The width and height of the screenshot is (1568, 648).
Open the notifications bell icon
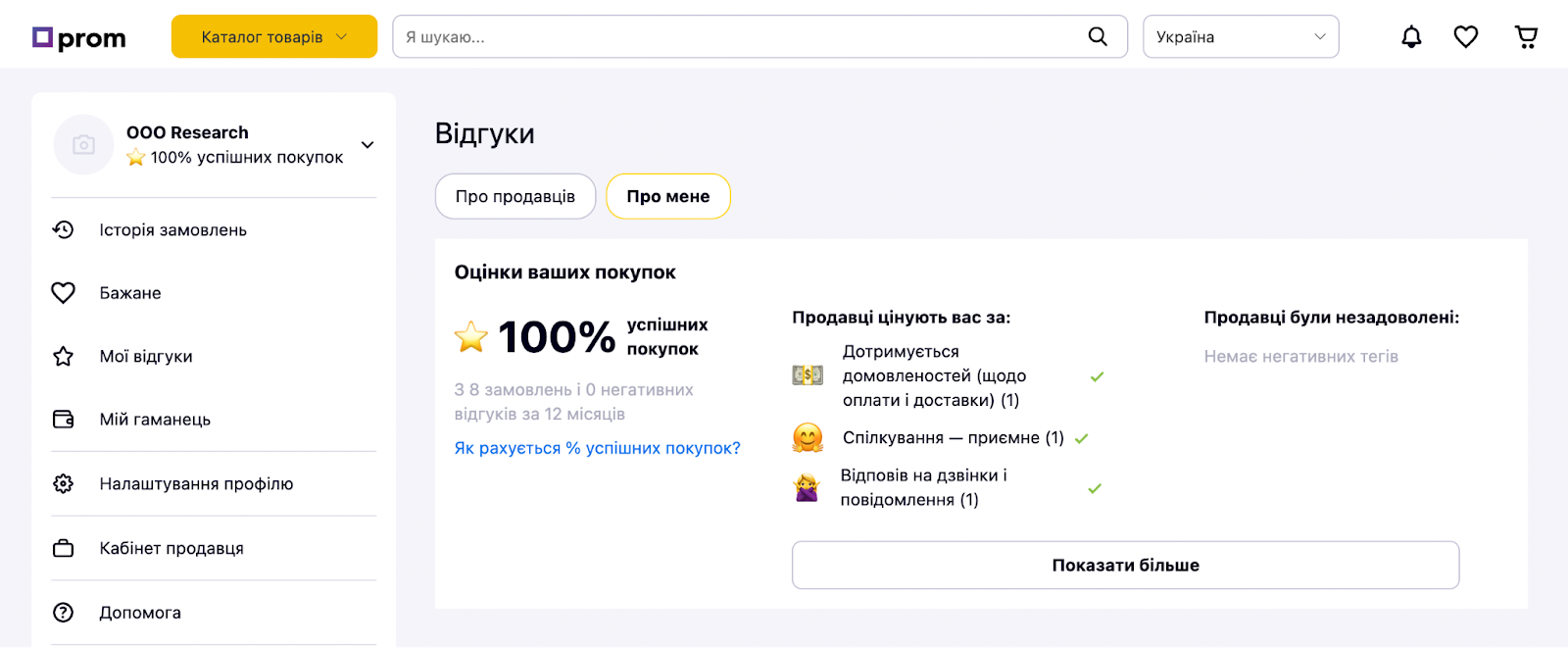[1411, 37]
